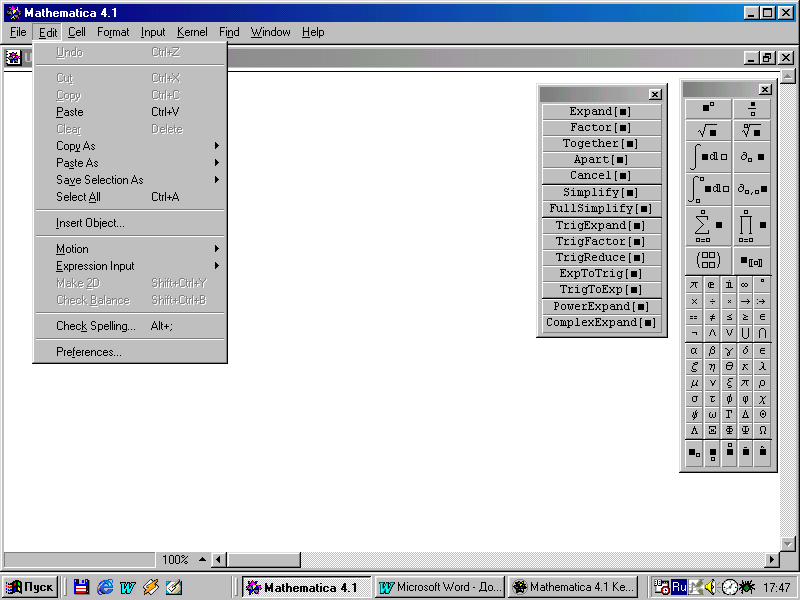Insert subscript template in bottom row
The width and height of the screenshot is (800, 600).
point(694,453)
